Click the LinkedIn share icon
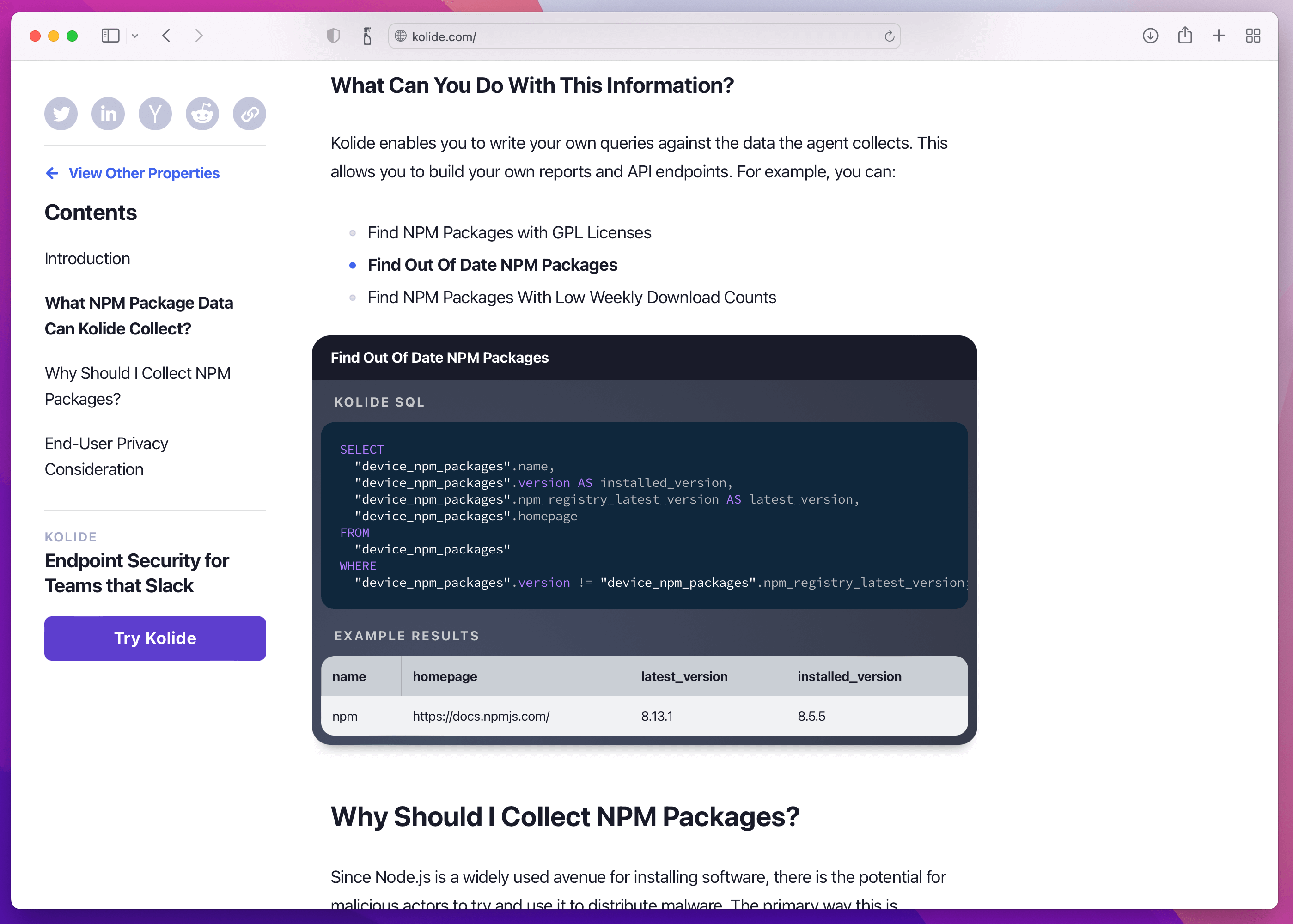Image resolution: width=1293 pixels, height=924 pixels. 108,114
